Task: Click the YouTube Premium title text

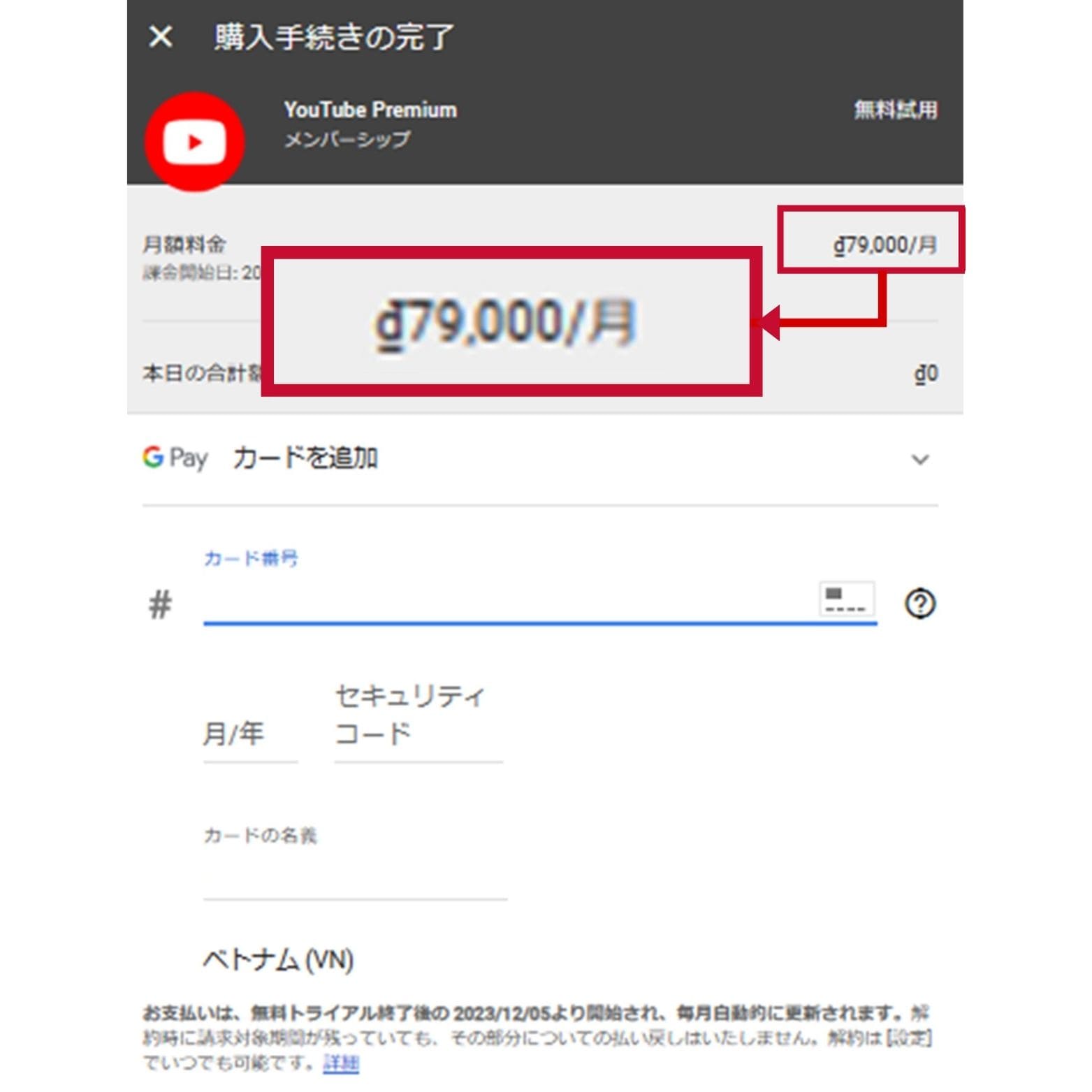Action: pos(370,110)
